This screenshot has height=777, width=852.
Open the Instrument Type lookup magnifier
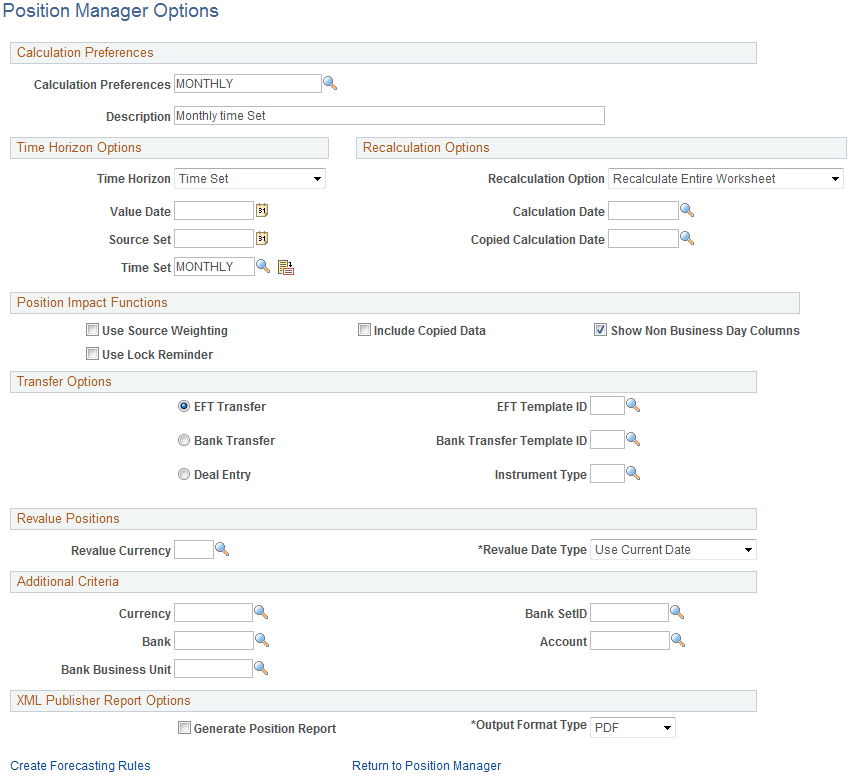tap(635, 473)
